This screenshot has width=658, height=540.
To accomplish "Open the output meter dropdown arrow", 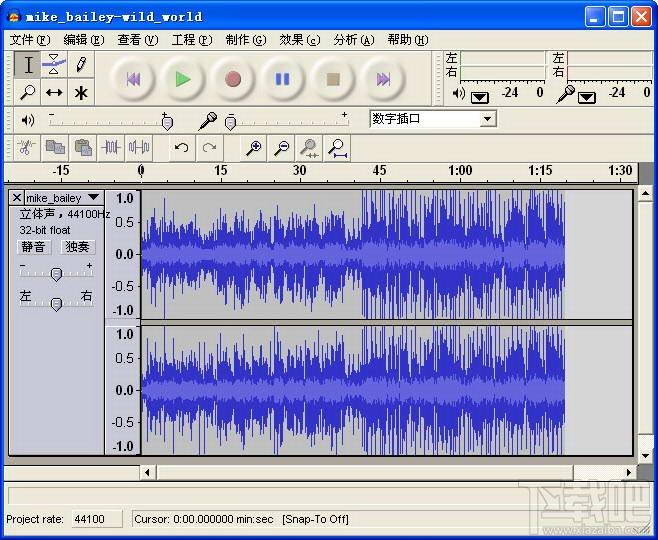I will click(480, 98).
